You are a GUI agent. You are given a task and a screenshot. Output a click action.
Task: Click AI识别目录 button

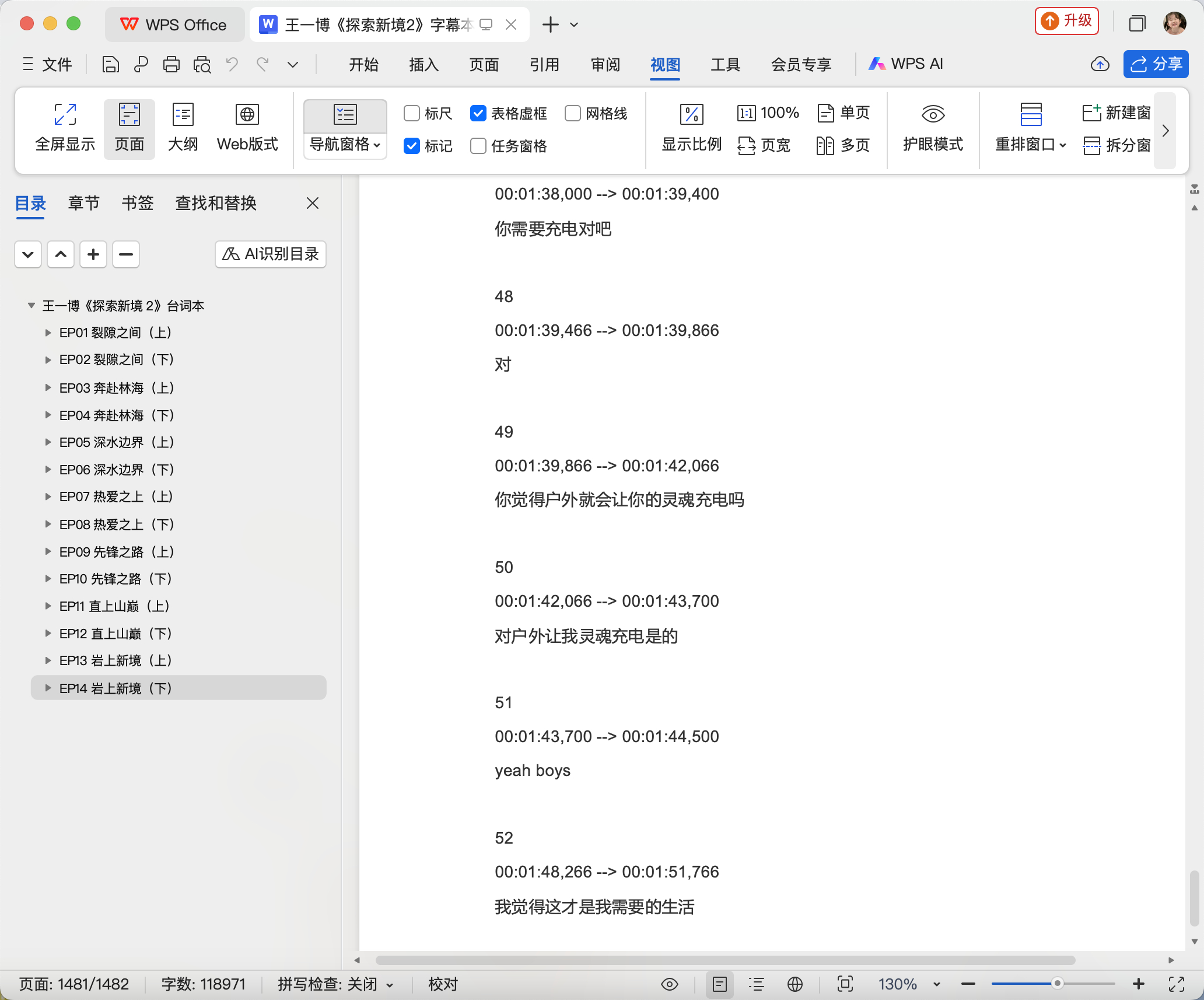point(271,254)
